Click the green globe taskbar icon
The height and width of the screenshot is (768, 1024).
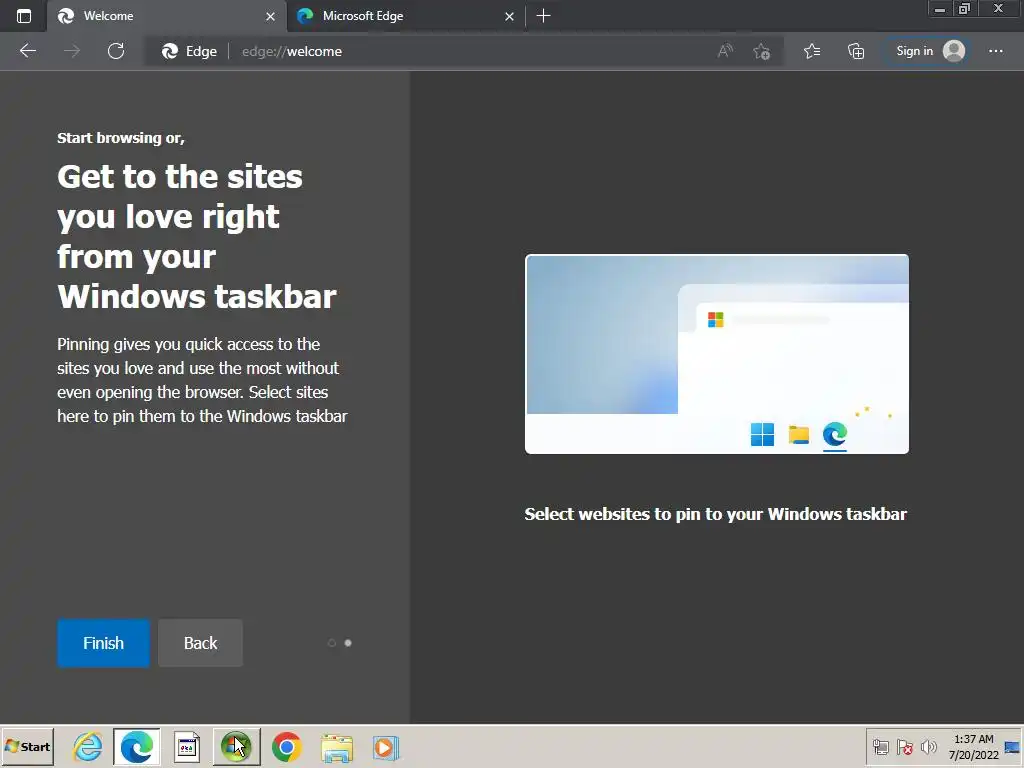point(236,746)
